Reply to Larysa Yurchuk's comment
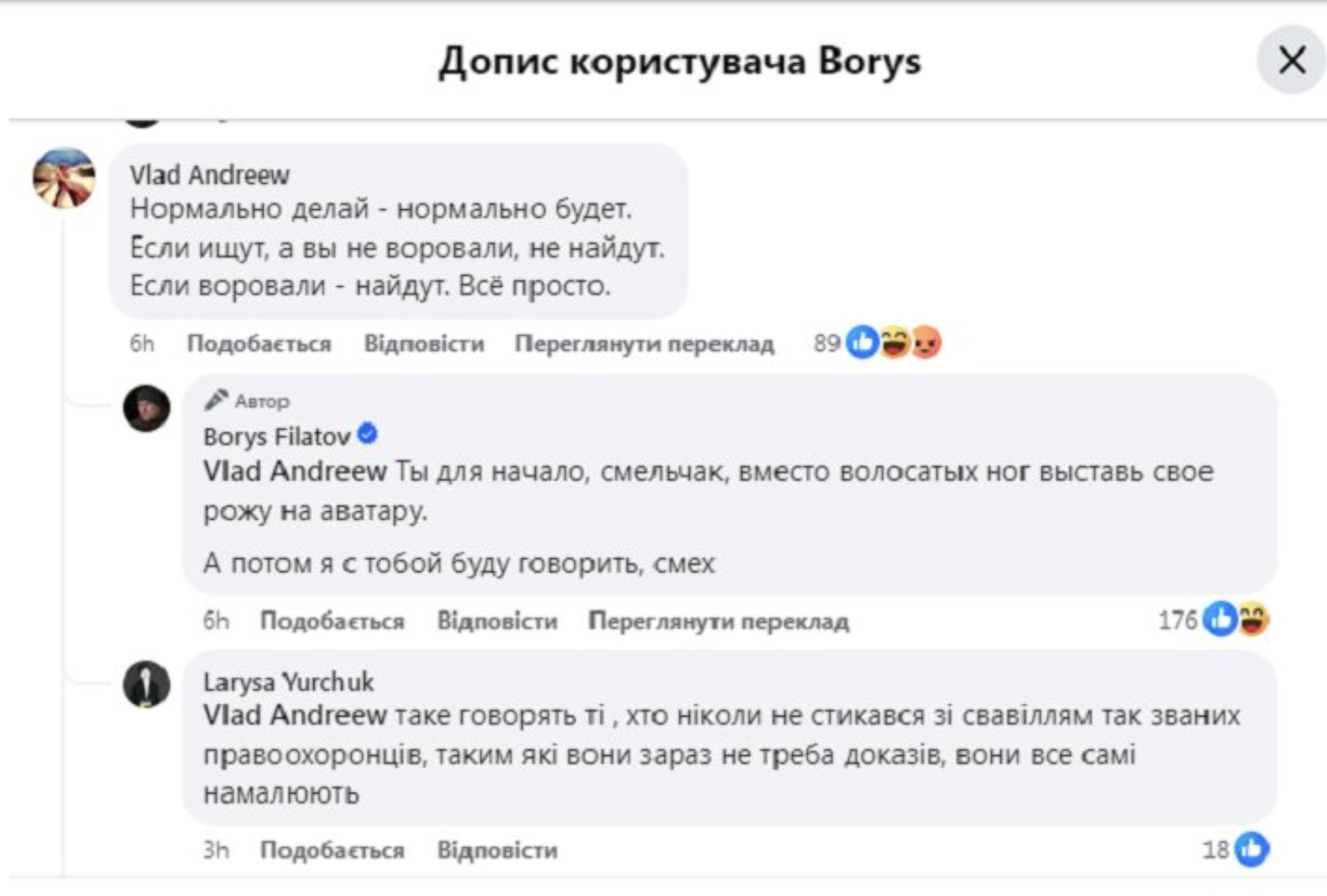Viewport: 1327px width, 896px height. 496,850
